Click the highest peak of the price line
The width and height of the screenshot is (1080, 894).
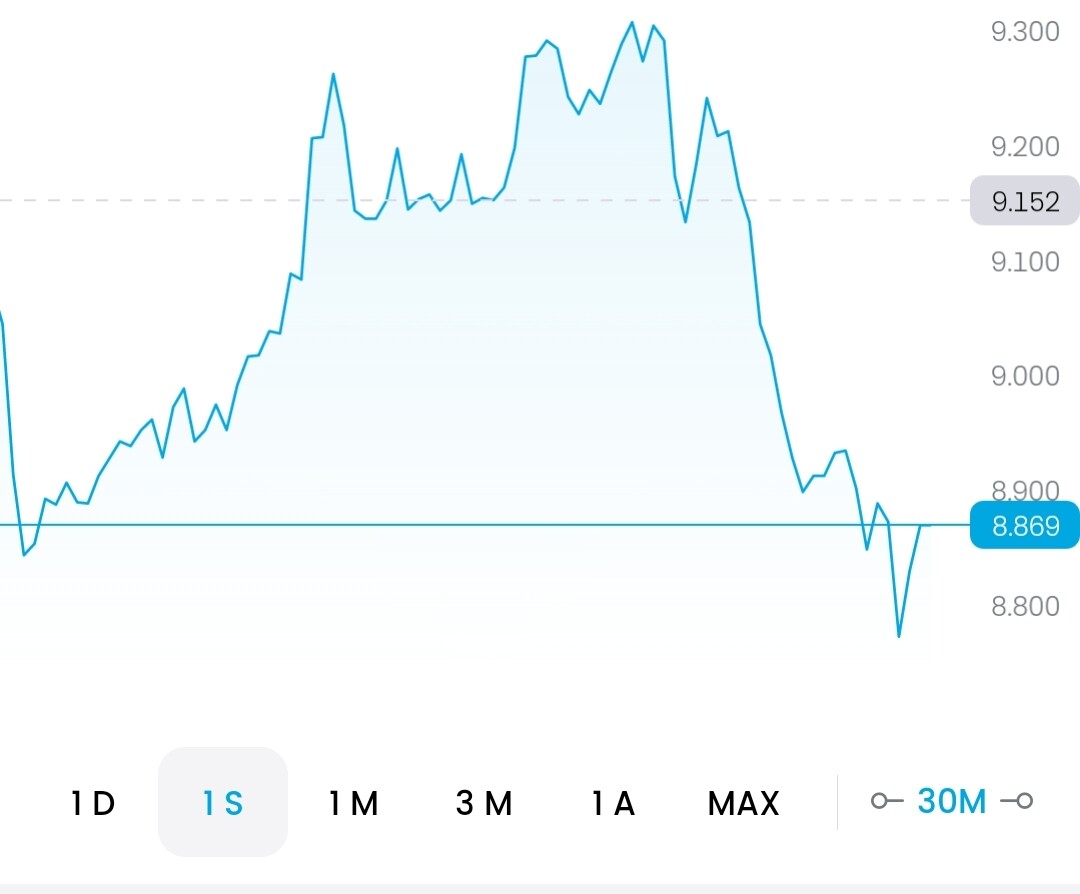631,22
